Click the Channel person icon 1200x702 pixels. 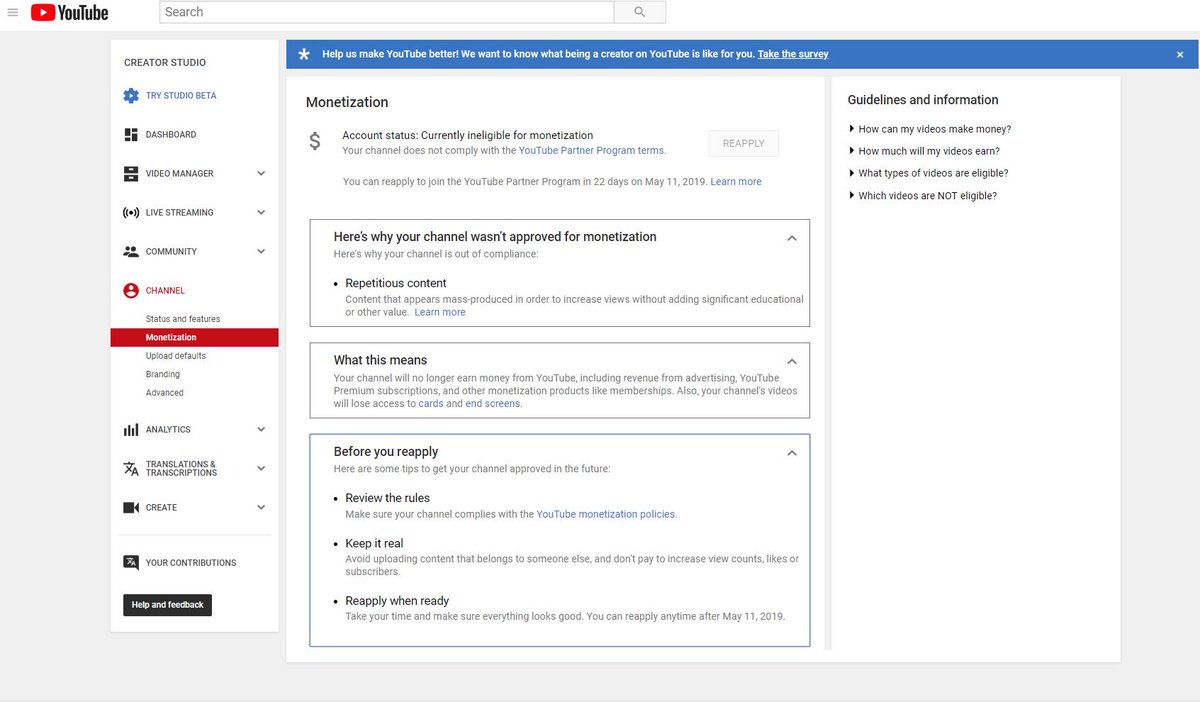tap(131, 291)
